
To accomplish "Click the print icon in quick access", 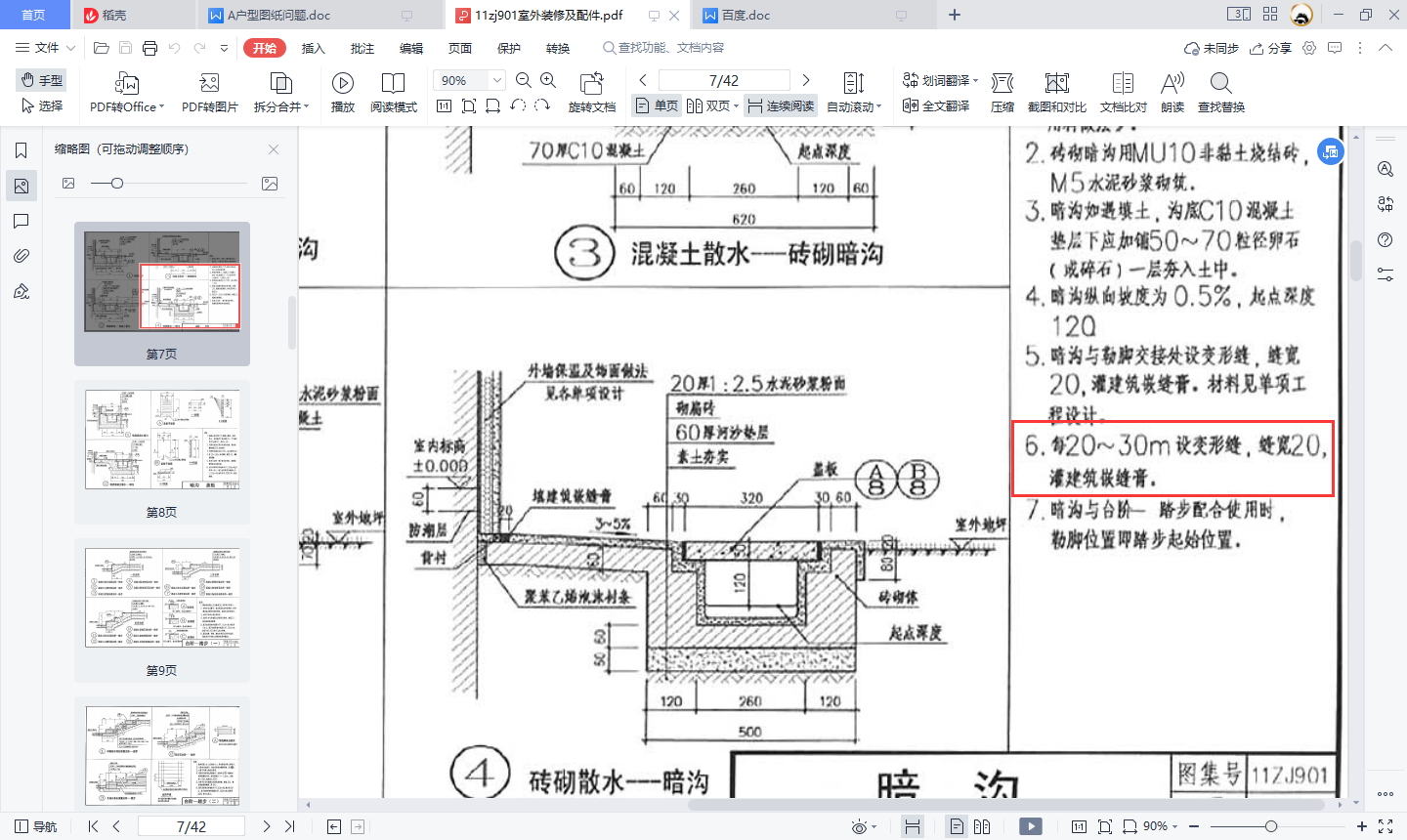I will [149, 48].
